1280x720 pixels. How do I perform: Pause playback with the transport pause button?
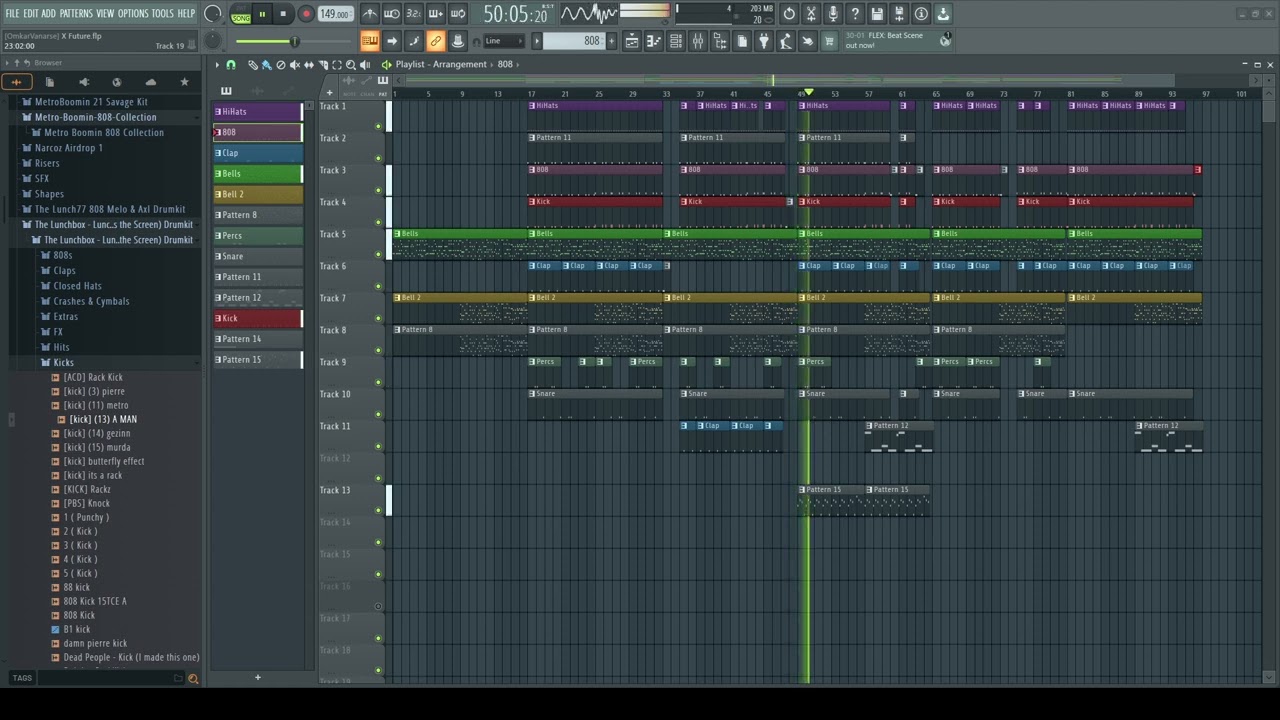262,14
